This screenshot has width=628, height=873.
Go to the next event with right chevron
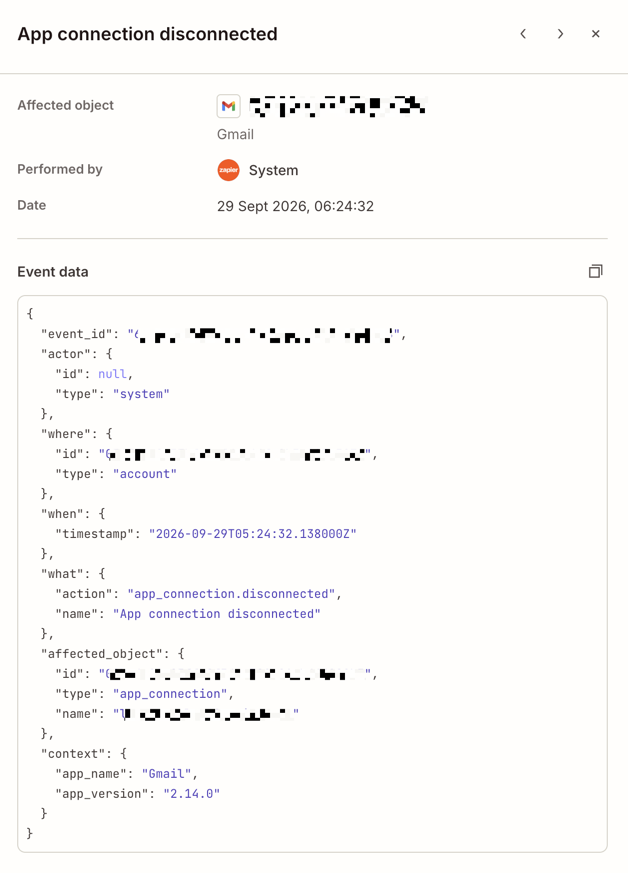tap(560, 34)
